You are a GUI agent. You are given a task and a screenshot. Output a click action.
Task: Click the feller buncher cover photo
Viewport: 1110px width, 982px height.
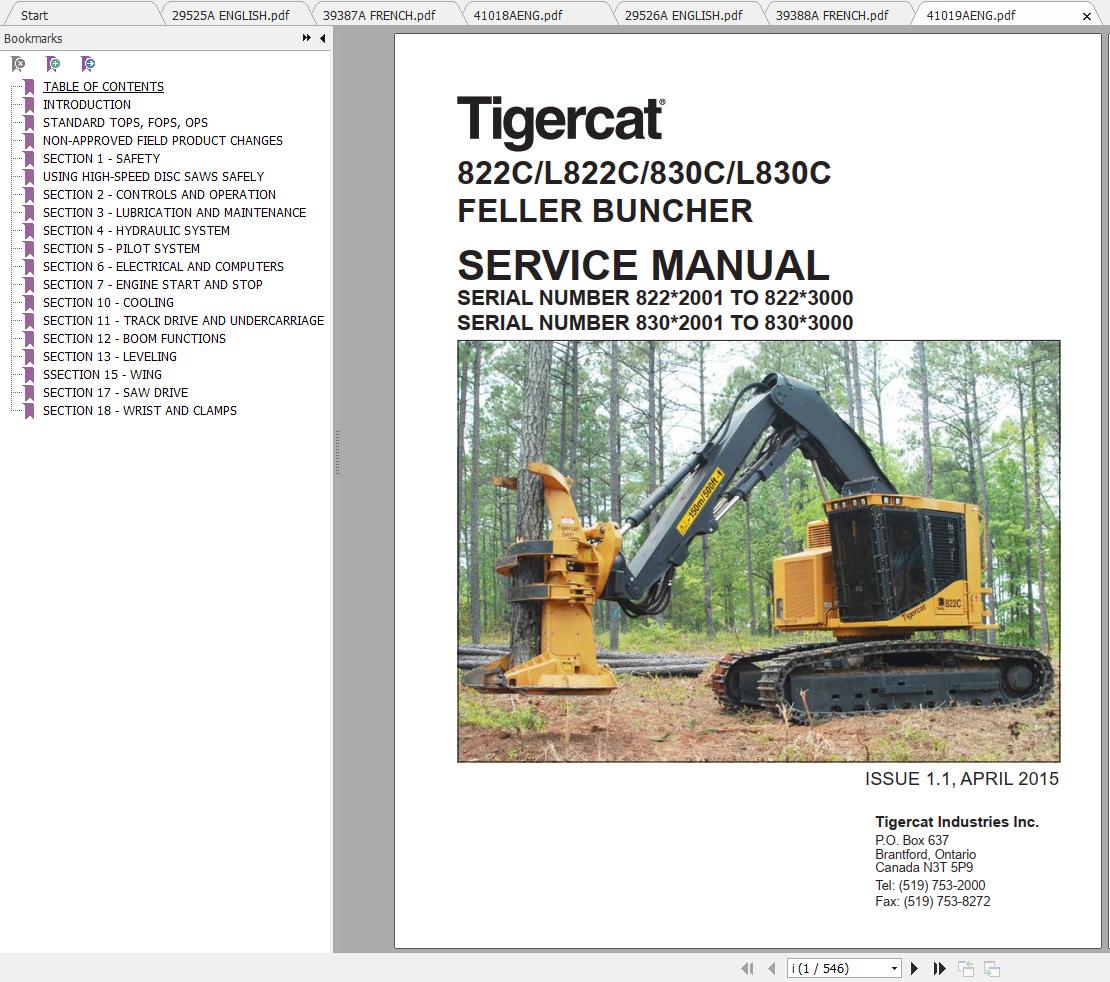[x=758, y=551]
